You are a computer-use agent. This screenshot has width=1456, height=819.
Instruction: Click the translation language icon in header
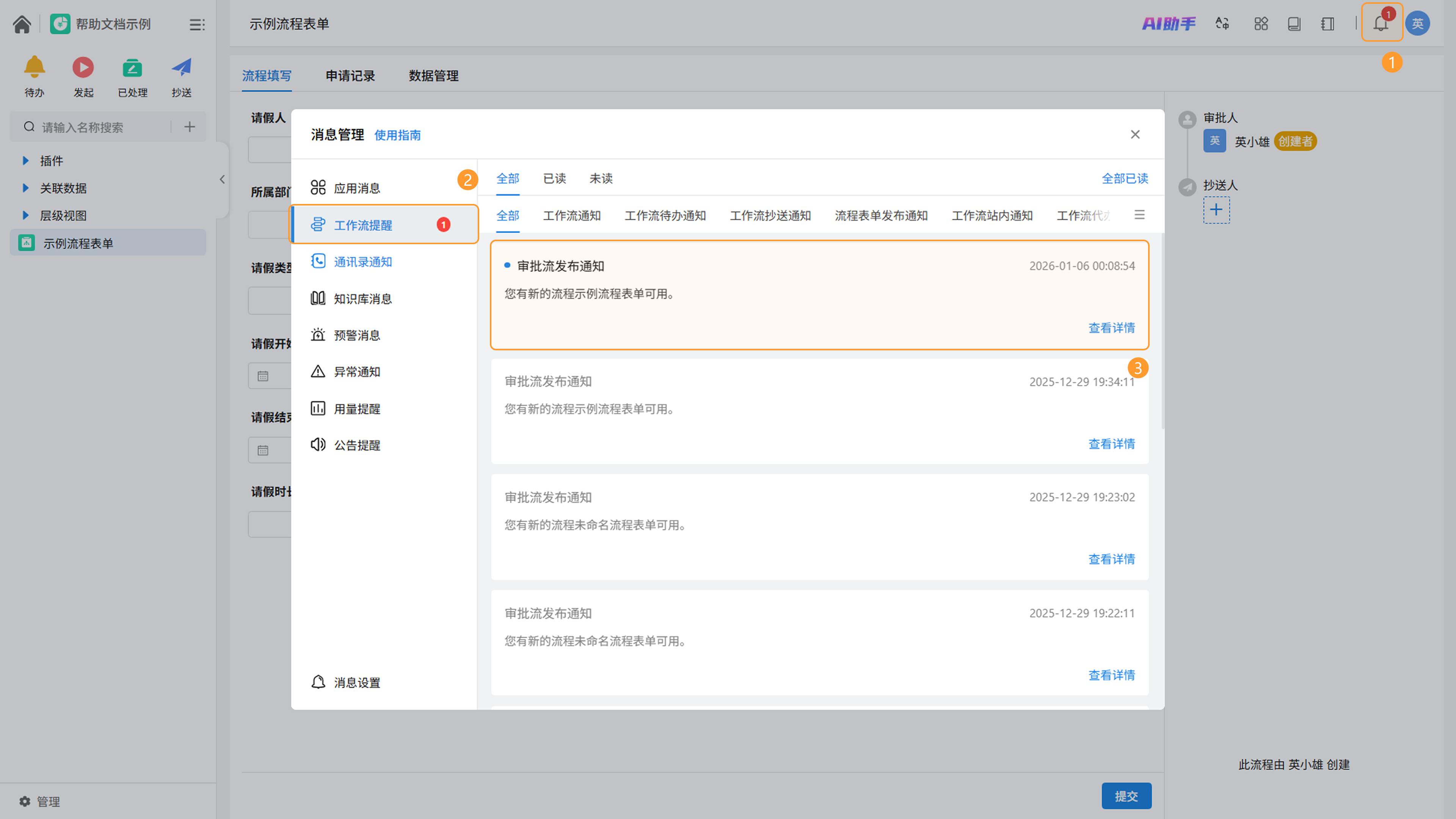pyautogui.click(x=1222, y=24)
